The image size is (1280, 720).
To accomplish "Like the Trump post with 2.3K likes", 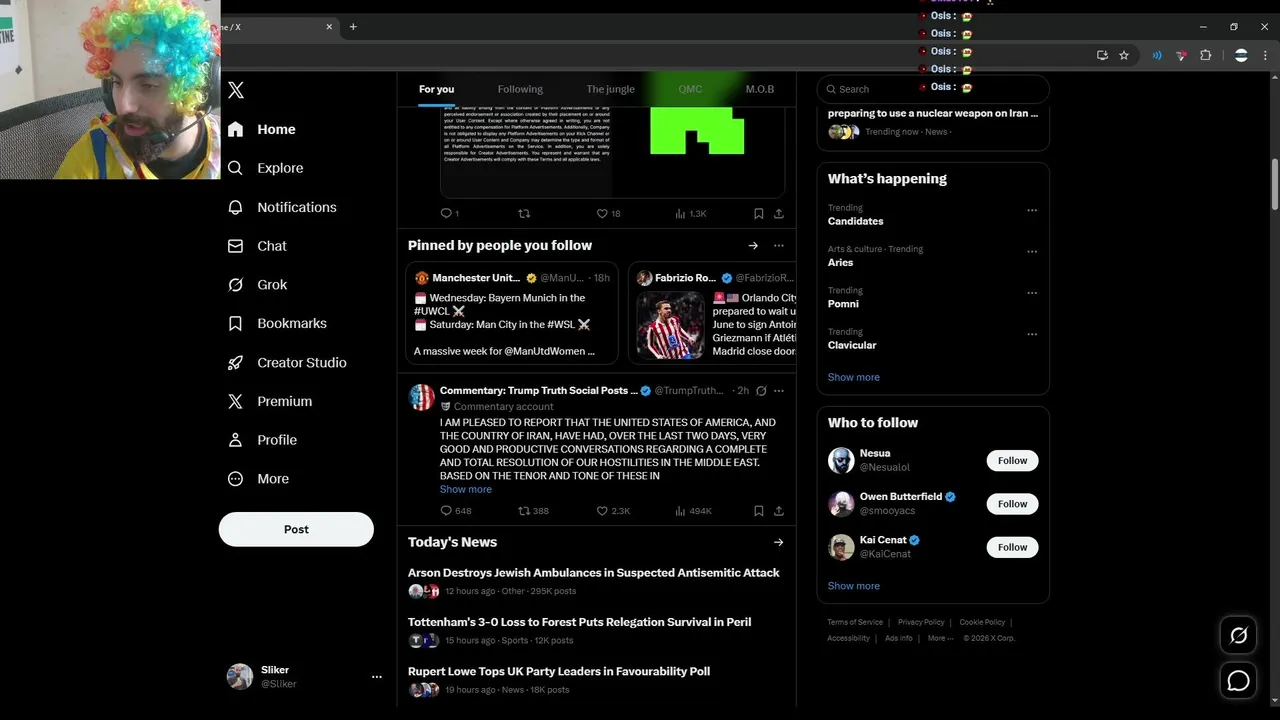I will click(x=613, y=511).
